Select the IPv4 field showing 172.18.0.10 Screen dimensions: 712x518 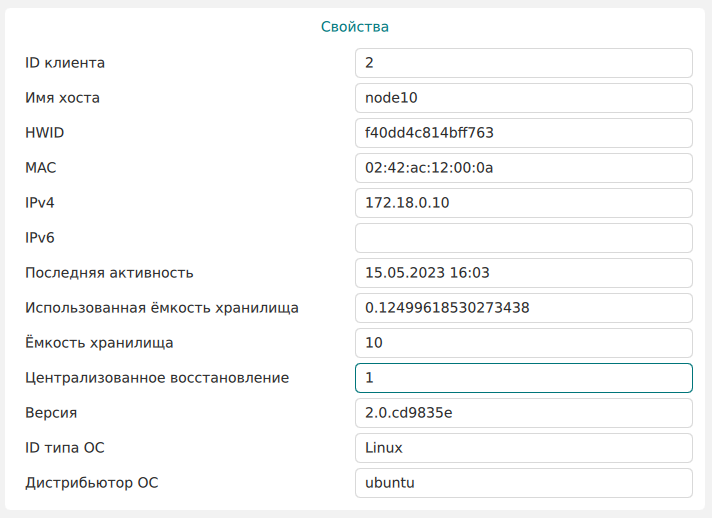click(523, 203)
